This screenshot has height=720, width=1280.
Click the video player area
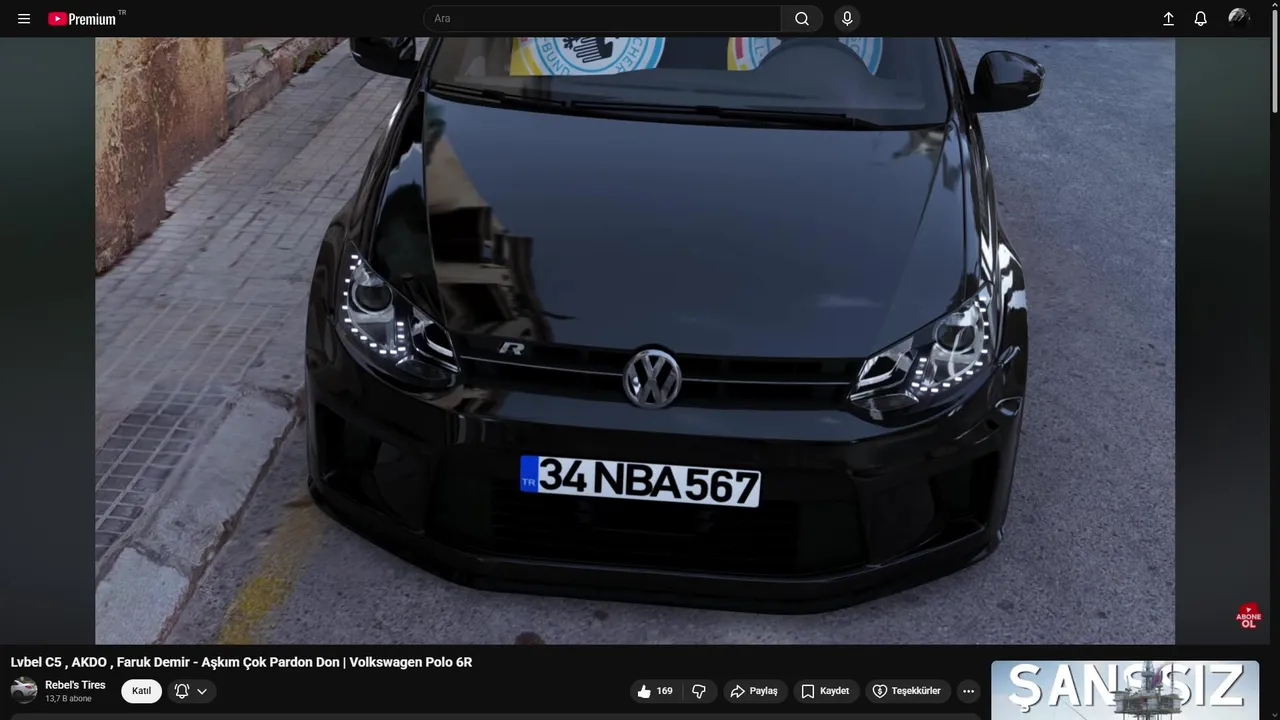point(635,341)
